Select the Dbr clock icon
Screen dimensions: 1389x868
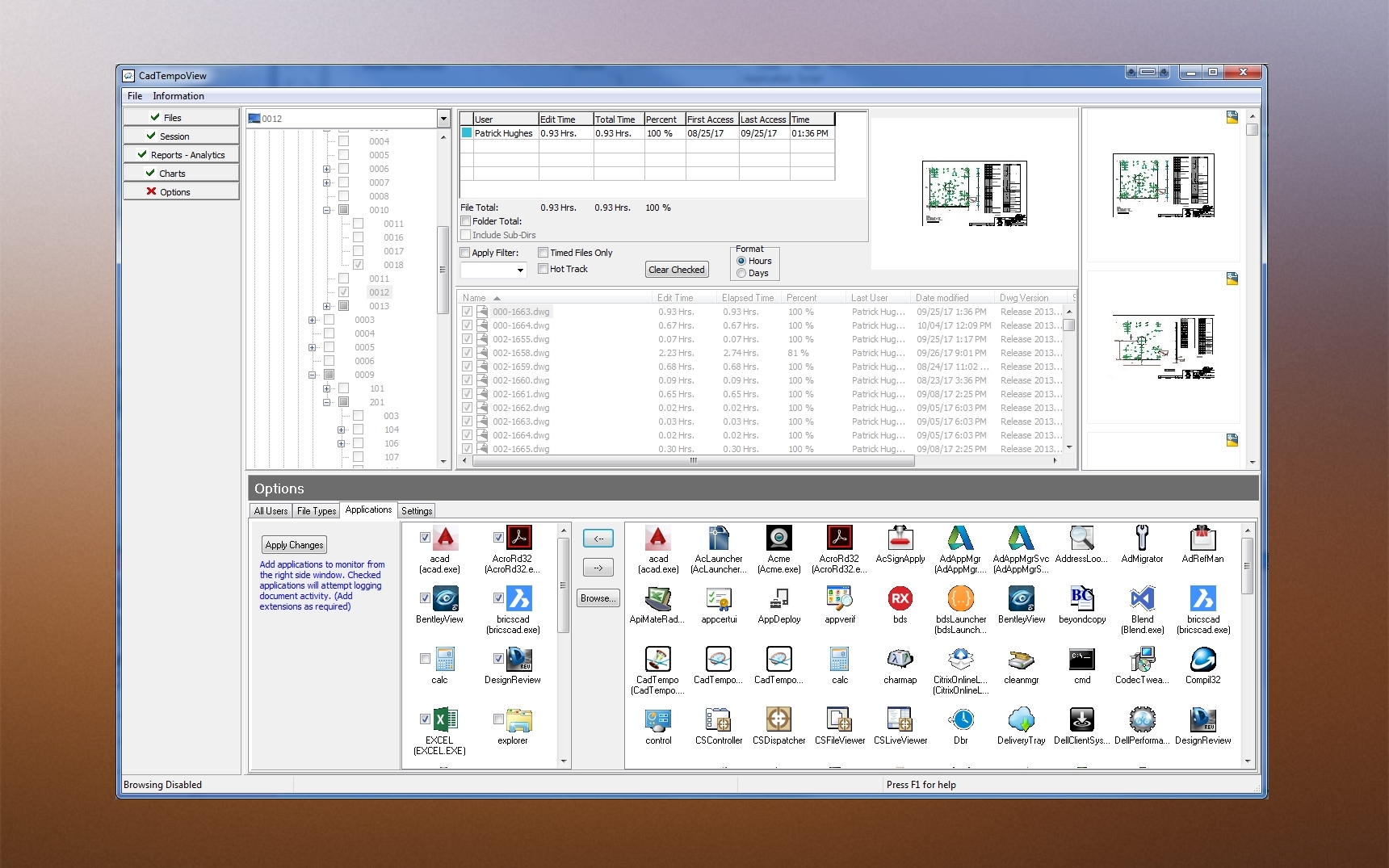click(x=960, y=719)
